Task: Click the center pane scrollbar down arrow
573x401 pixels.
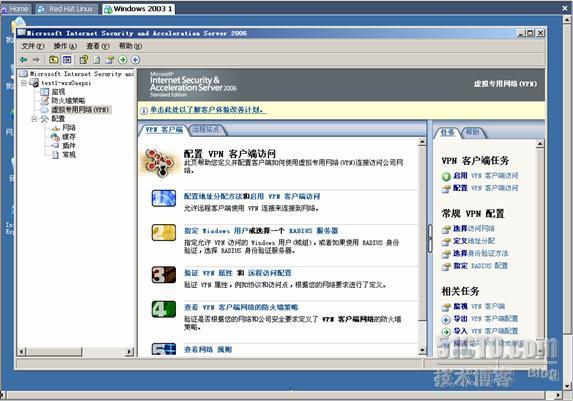Action: [x=422, y=351]
